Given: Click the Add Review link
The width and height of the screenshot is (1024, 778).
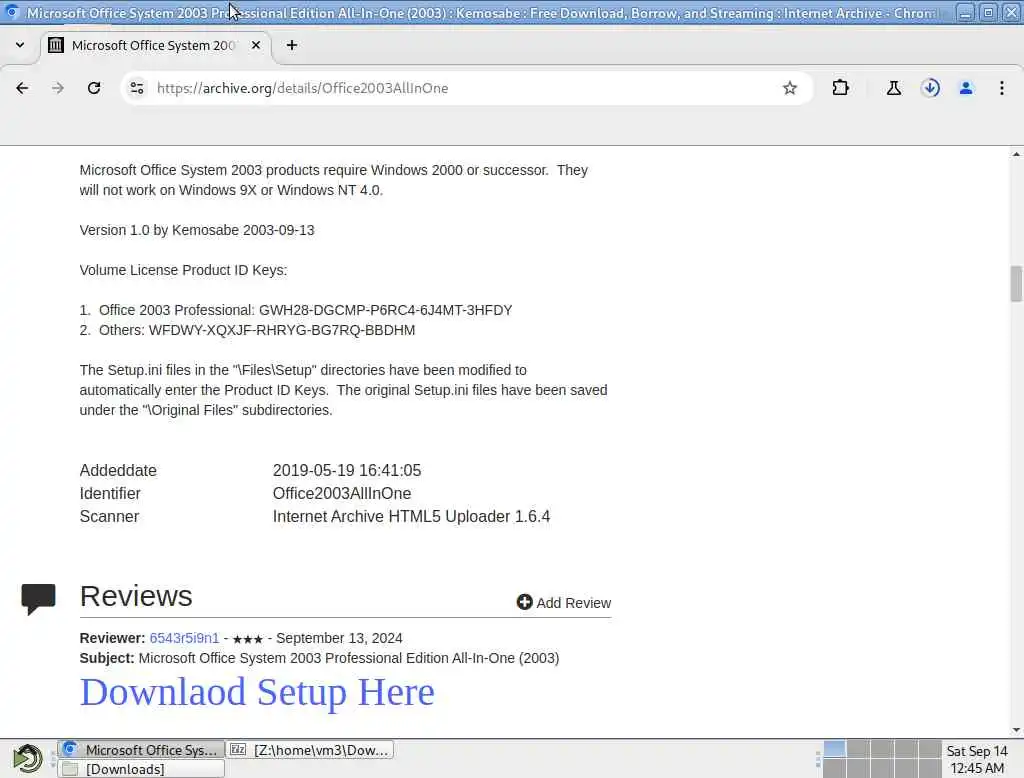Looking at the screenshot, I should click(x=564, y=603).
